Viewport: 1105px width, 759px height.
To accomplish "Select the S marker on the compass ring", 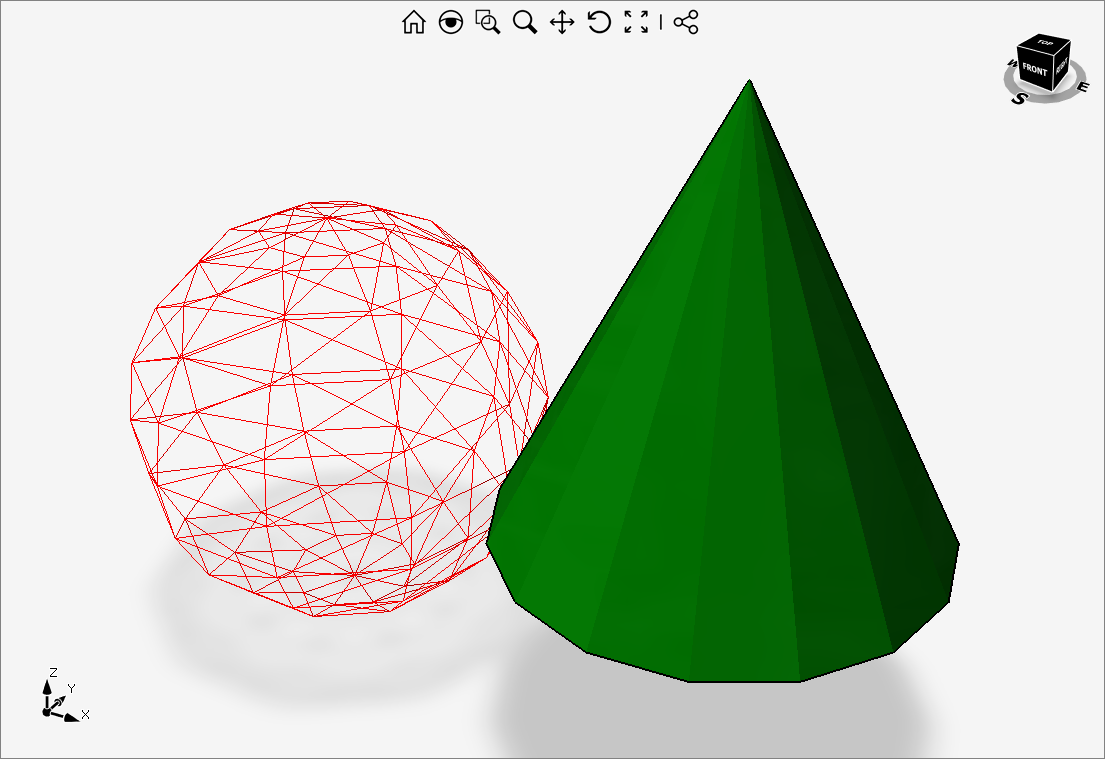I will pos(1019,98).
